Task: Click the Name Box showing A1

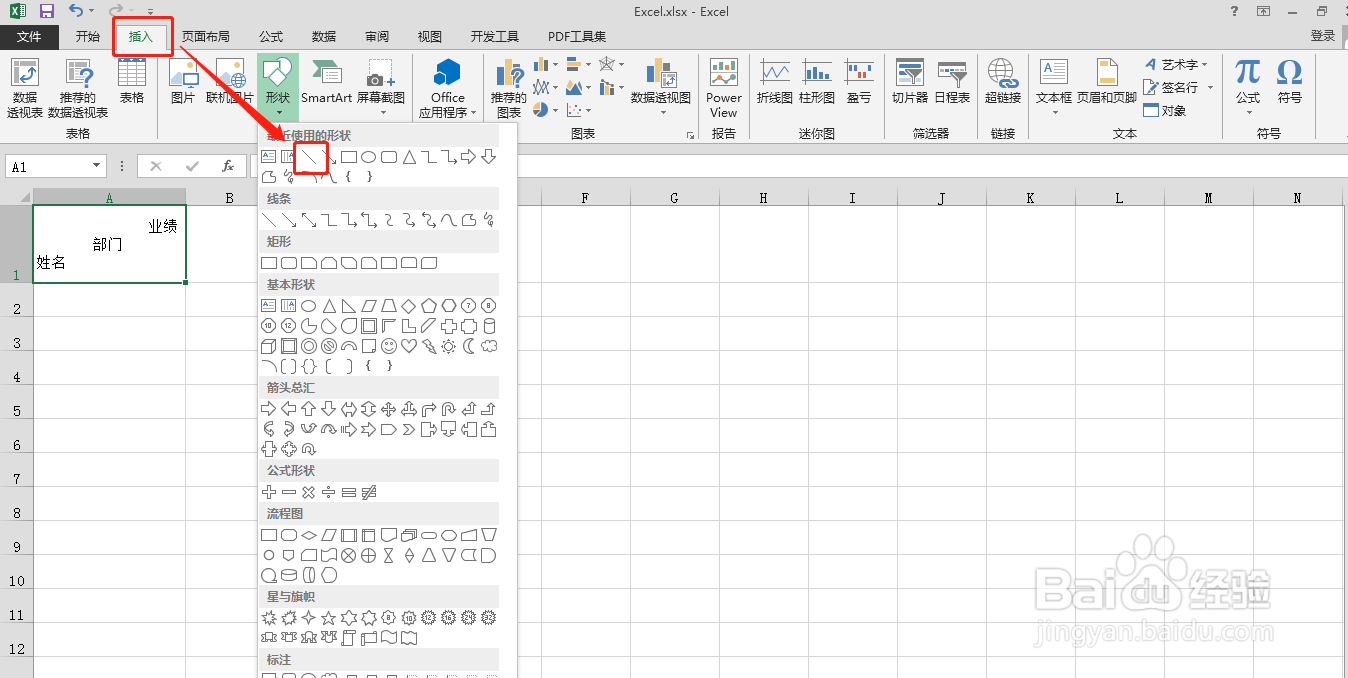Action: tap(48, 167)
